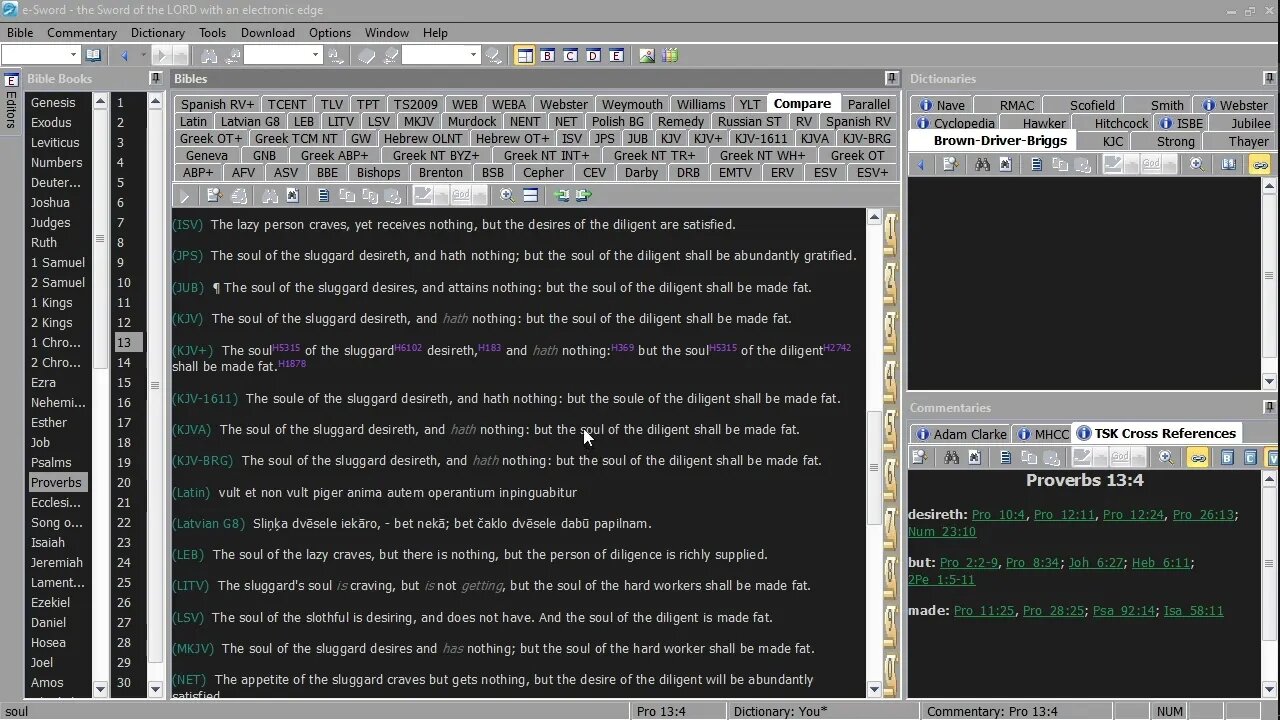Viewport: 1280px width, 720px height.
Task: Follow the Num 23:10 cross reference link
Action: click(942, 532)
